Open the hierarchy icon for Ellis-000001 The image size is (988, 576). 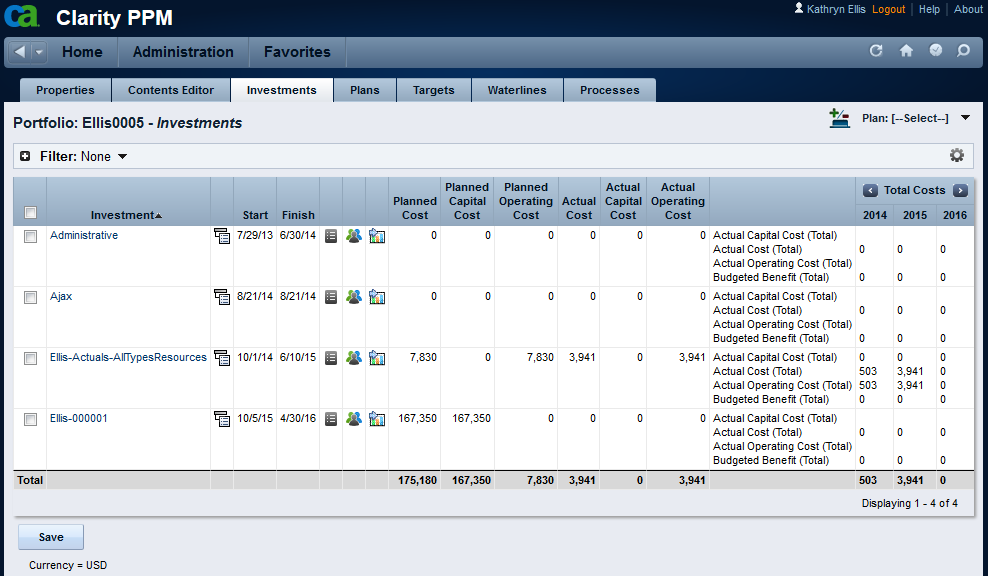coord(222,420)
